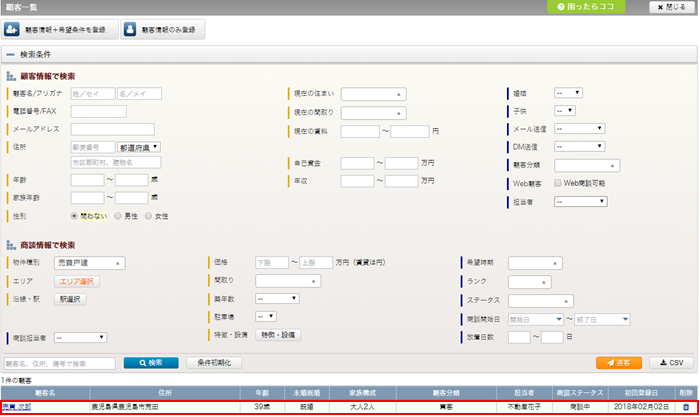Open the 担当者 dropdown
Screen dimensions: 700x417
581,202
